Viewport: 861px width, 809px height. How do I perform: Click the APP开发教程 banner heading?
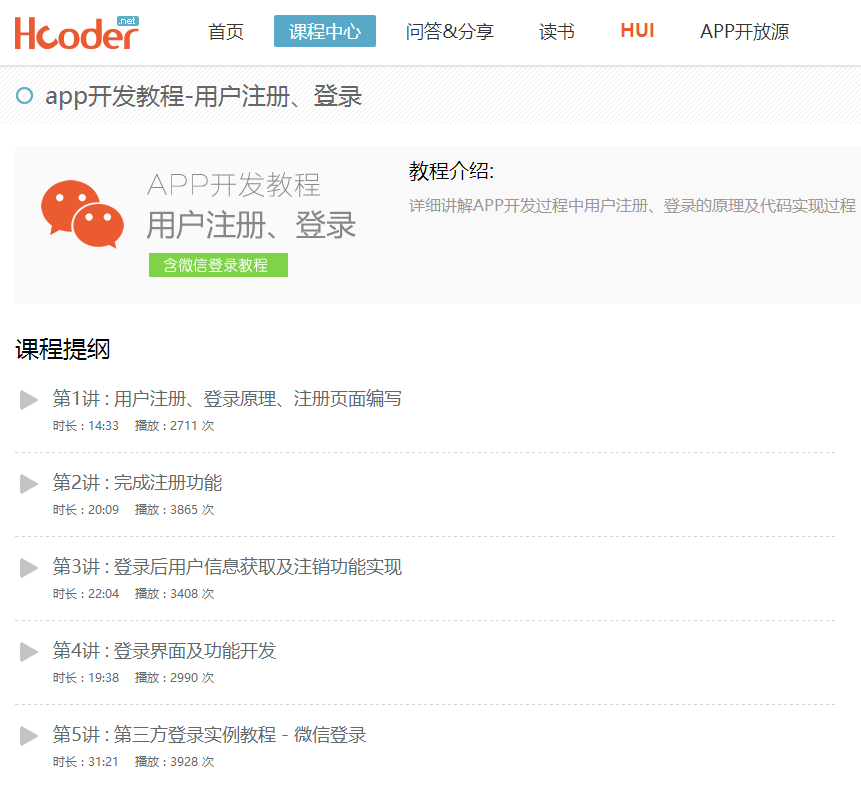[x=233, y=185]
